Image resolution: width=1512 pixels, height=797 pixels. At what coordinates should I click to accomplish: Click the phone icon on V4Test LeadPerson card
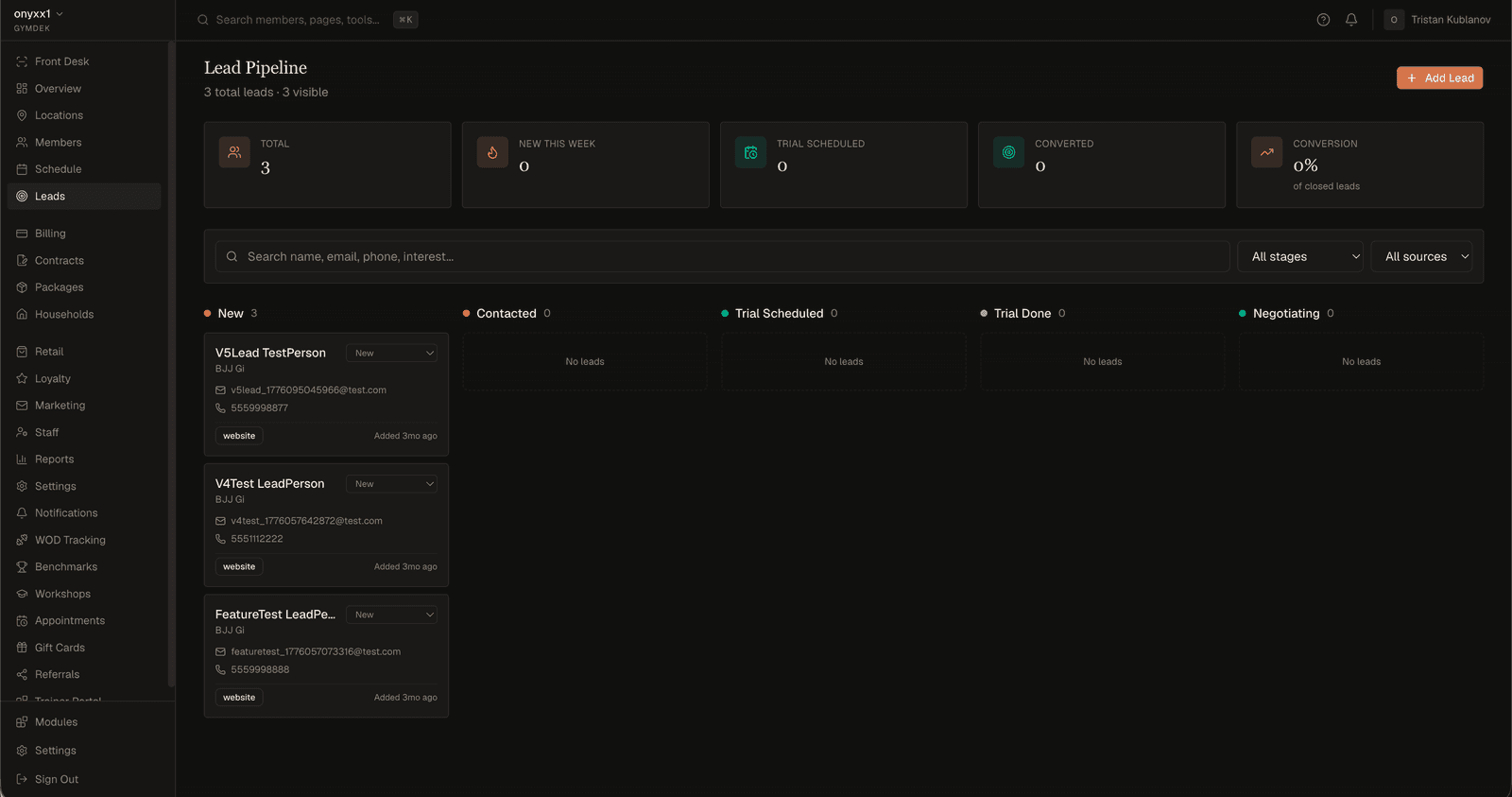pos(220,539)
